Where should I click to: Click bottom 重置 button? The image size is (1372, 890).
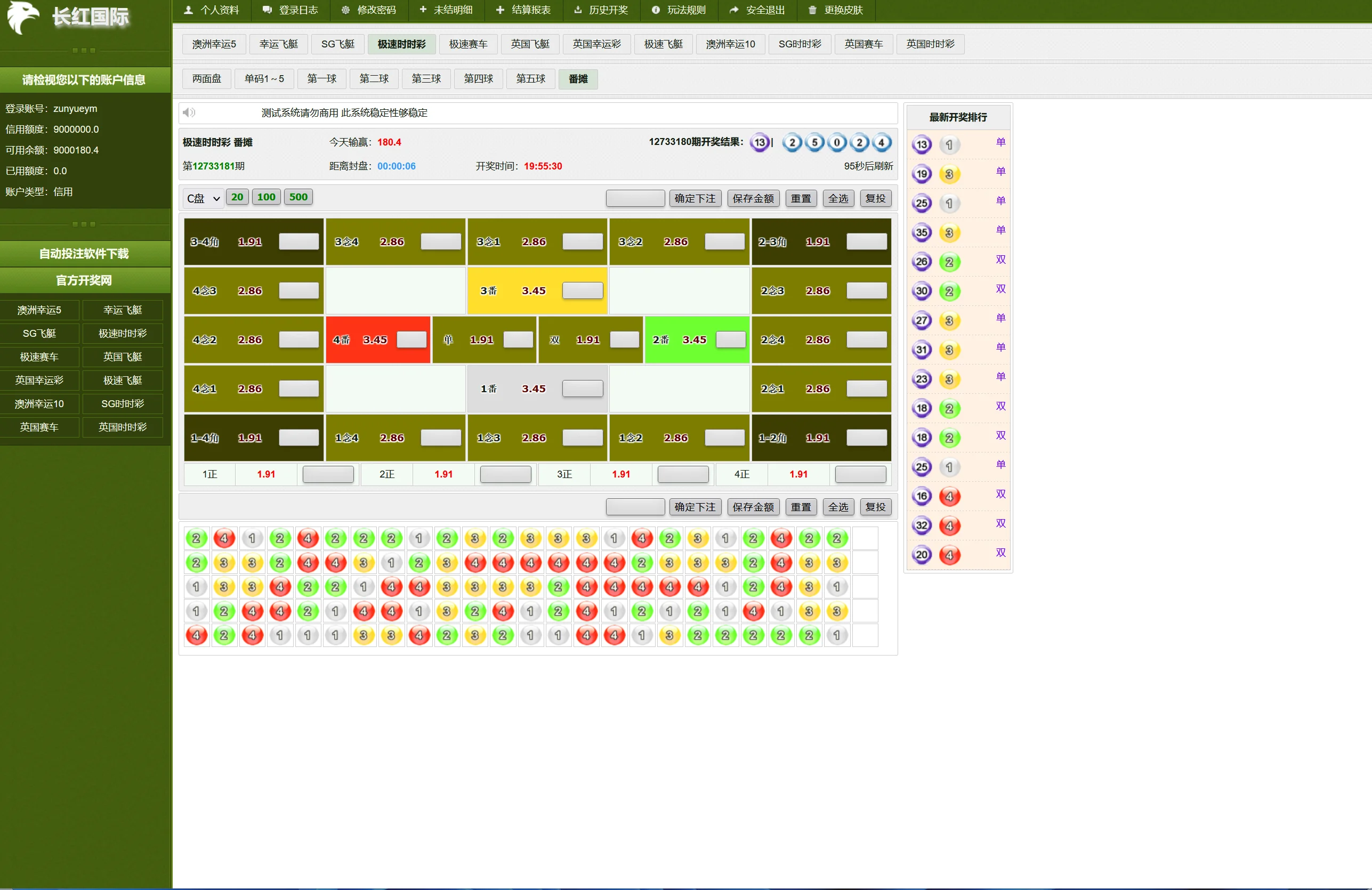coord(800,507)
